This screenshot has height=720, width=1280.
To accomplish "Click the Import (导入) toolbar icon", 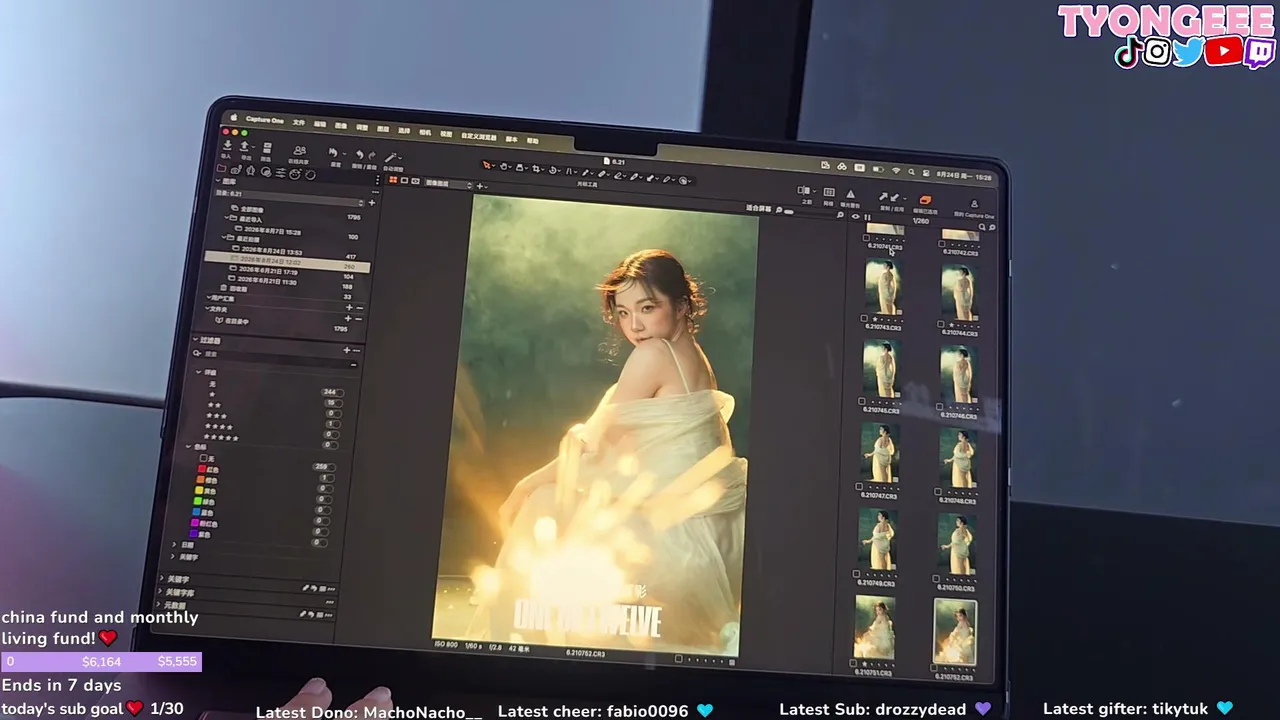I will 226,146.
